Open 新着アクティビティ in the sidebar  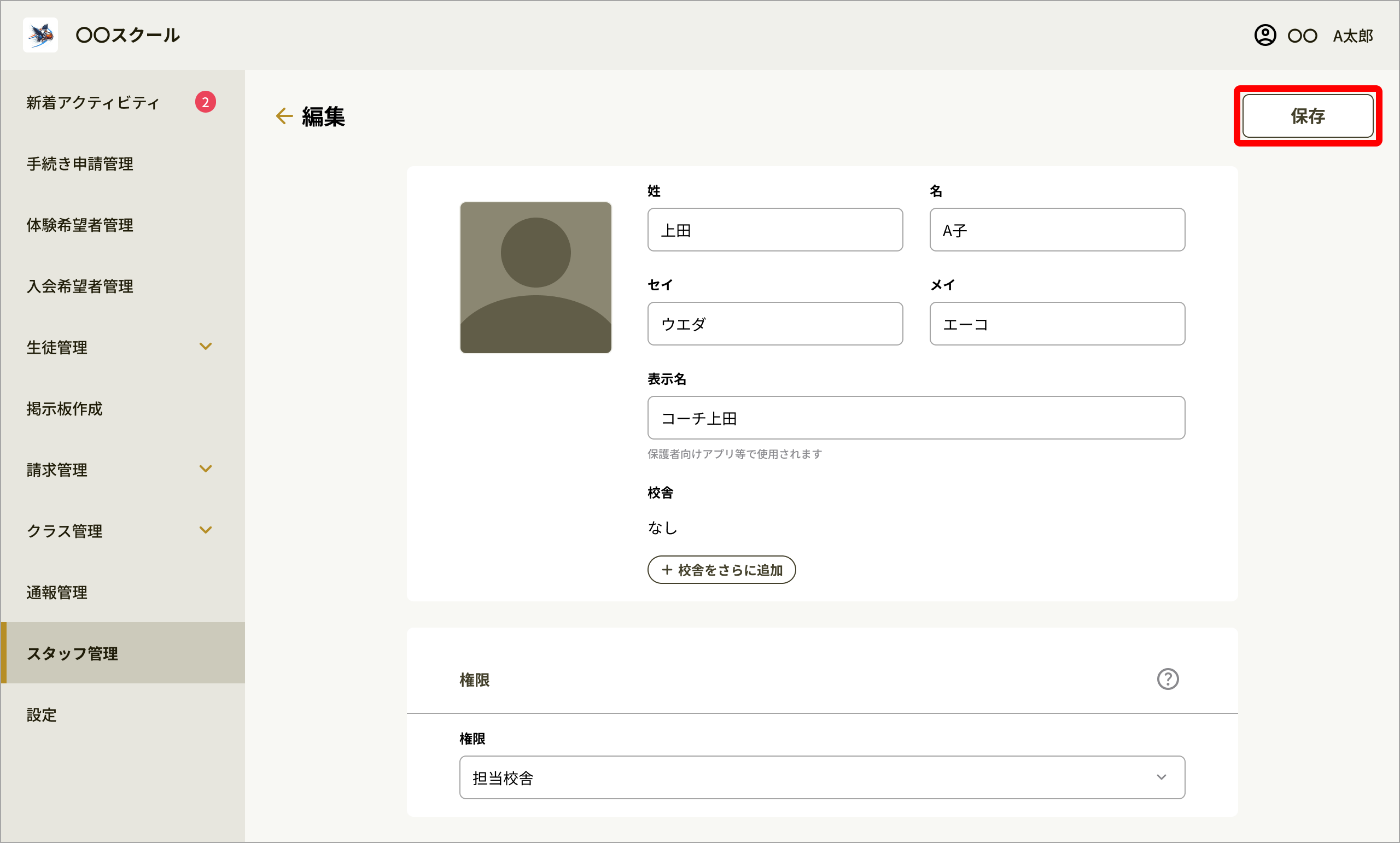(122, 102)
